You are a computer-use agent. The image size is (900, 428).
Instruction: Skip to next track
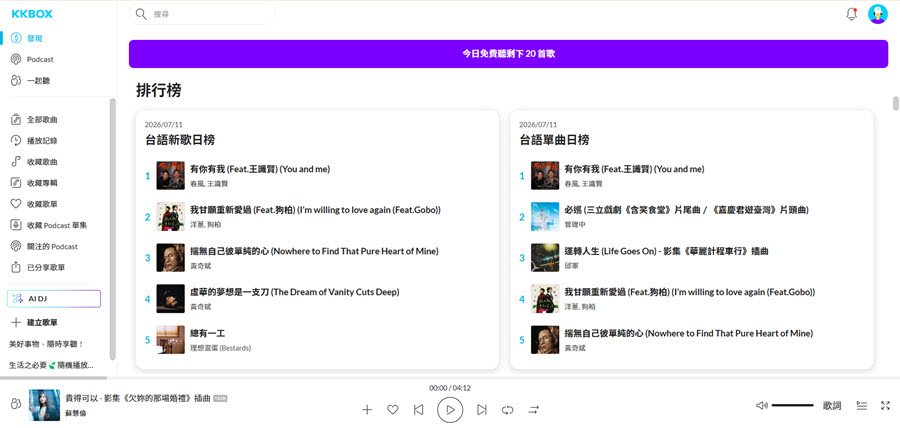pyautogui.click(x=482, y=410)
